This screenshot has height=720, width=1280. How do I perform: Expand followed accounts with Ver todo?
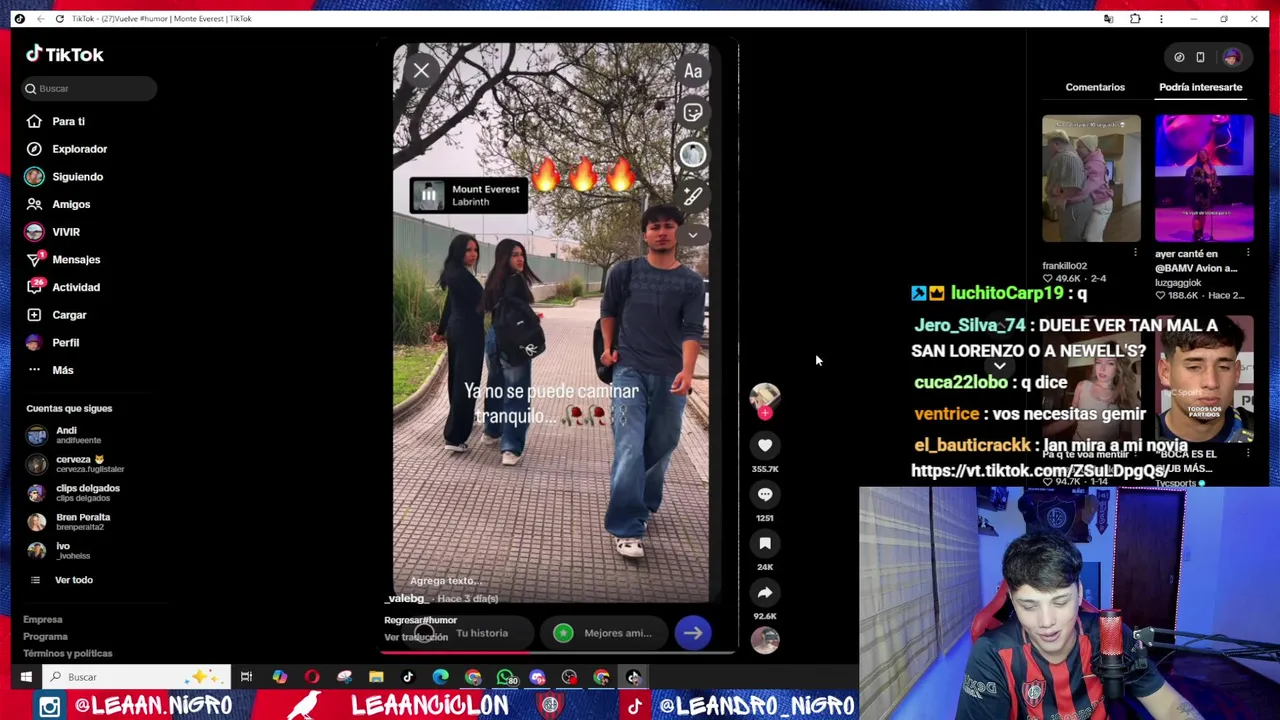pos(73,580)
